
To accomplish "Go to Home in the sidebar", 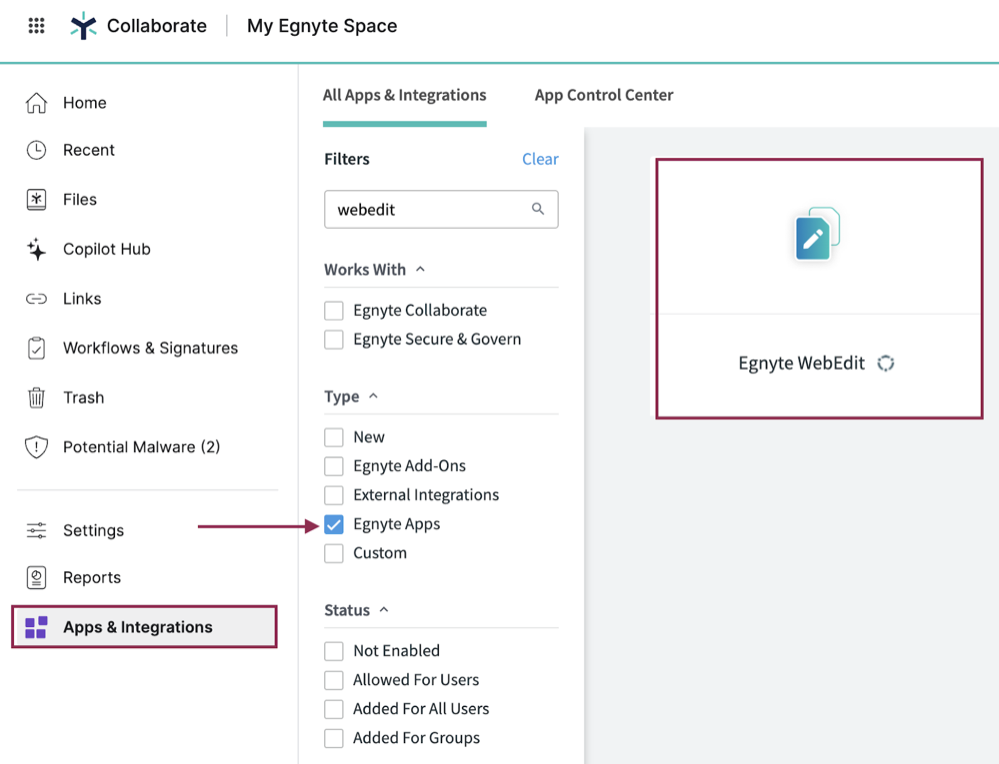I will pos(85,103).
